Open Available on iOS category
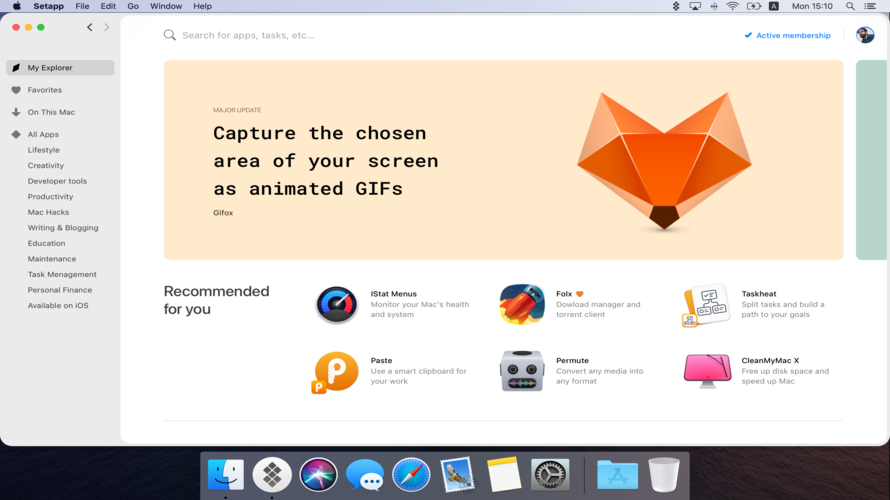The image size is (890, 500). click(58, 305)
